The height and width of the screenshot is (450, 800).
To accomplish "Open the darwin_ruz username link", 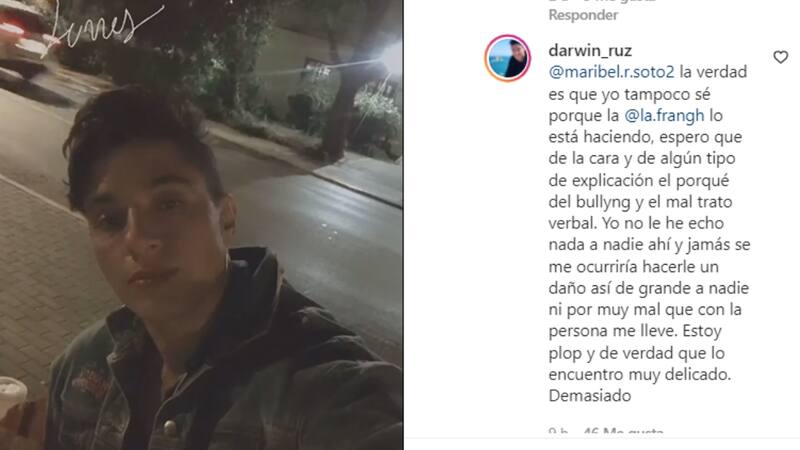I will (x=590, y=51).
